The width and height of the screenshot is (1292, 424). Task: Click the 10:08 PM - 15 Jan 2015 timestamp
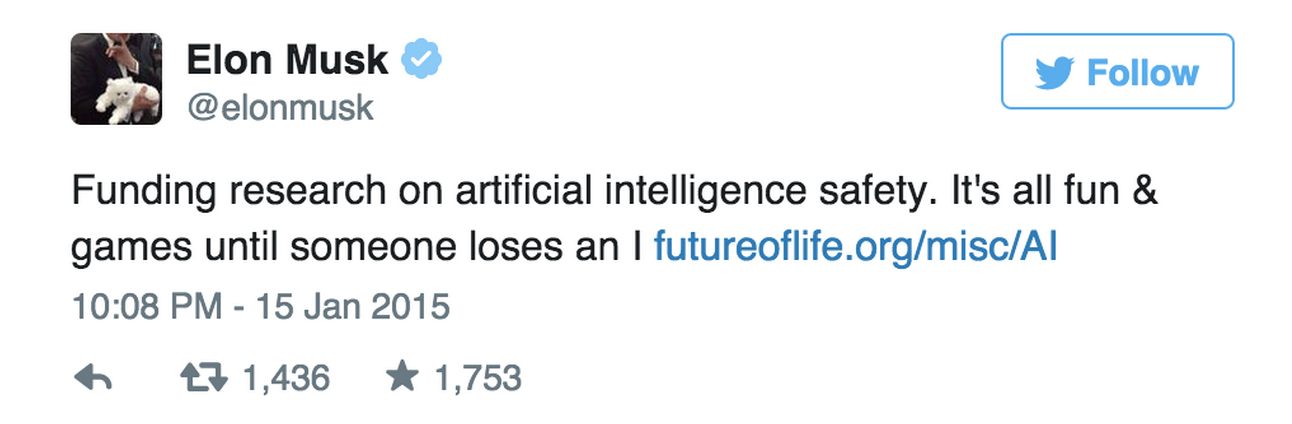[x=261, y=307]
